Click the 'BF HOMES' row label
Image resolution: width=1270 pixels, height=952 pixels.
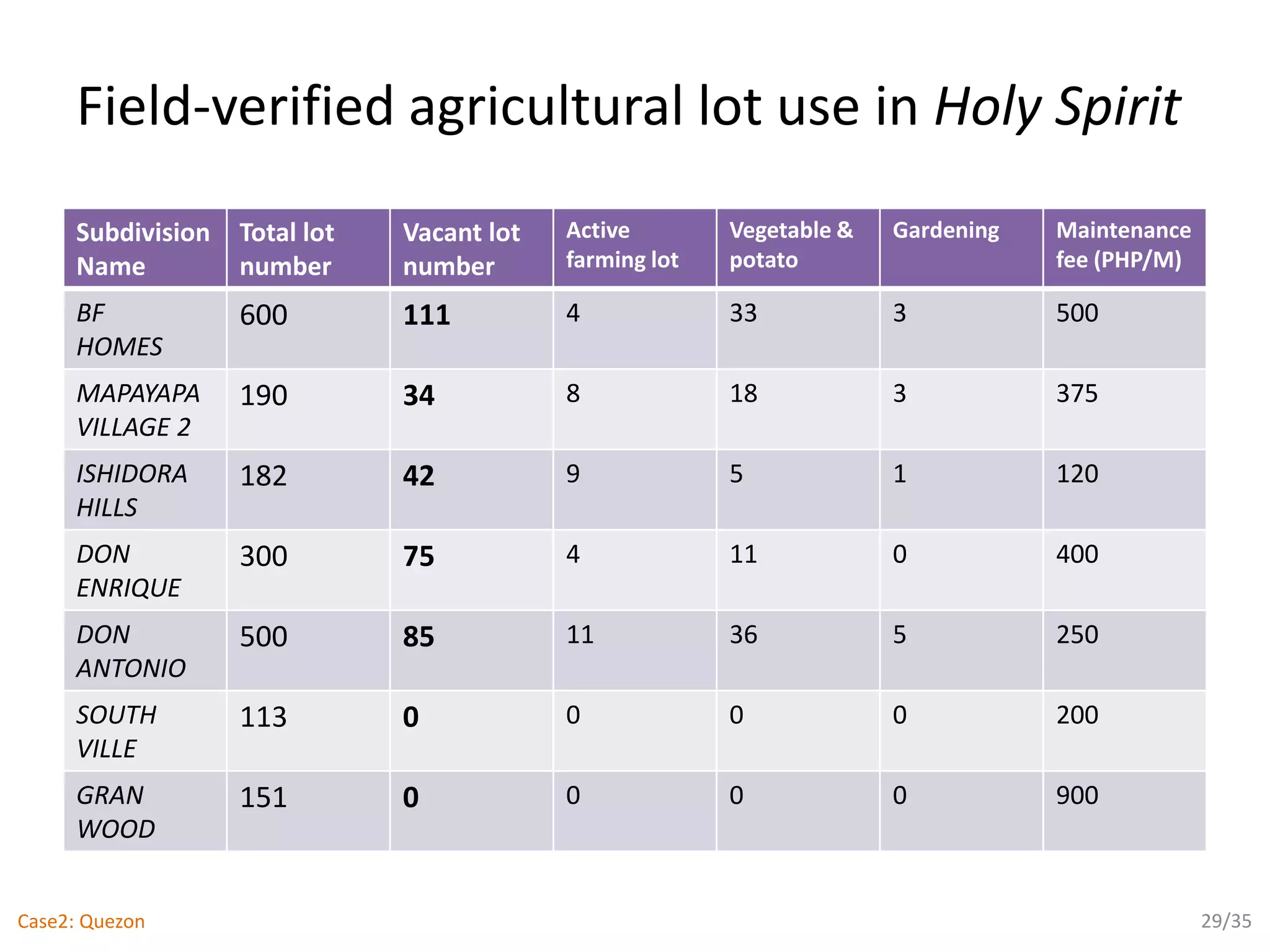click(119, 330)
